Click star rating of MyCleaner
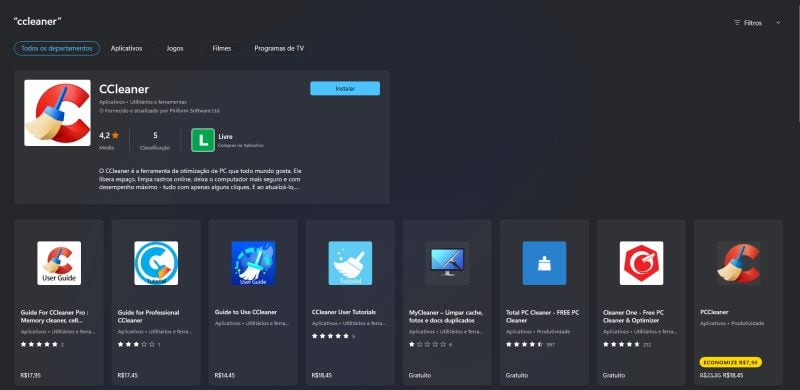 click(427, 345)
